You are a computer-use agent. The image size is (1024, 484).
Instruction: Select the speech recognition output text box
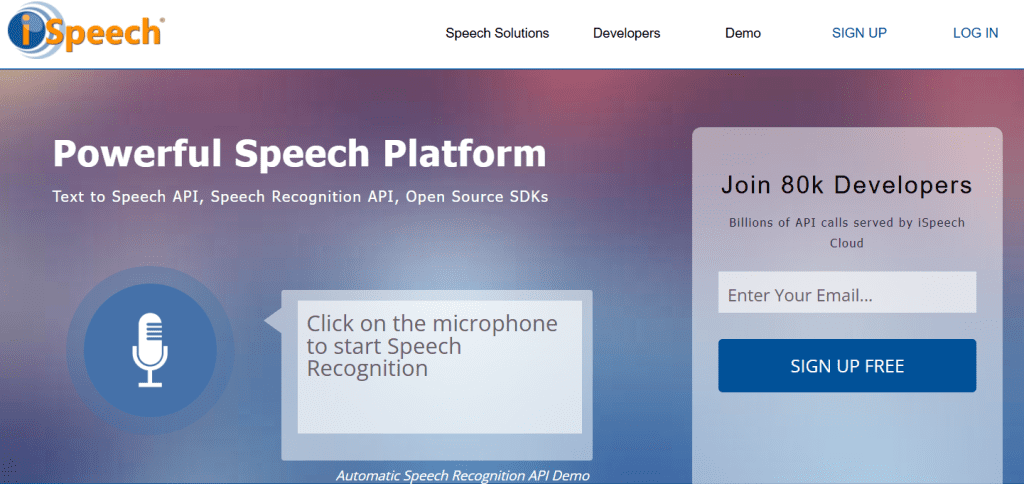440,367
